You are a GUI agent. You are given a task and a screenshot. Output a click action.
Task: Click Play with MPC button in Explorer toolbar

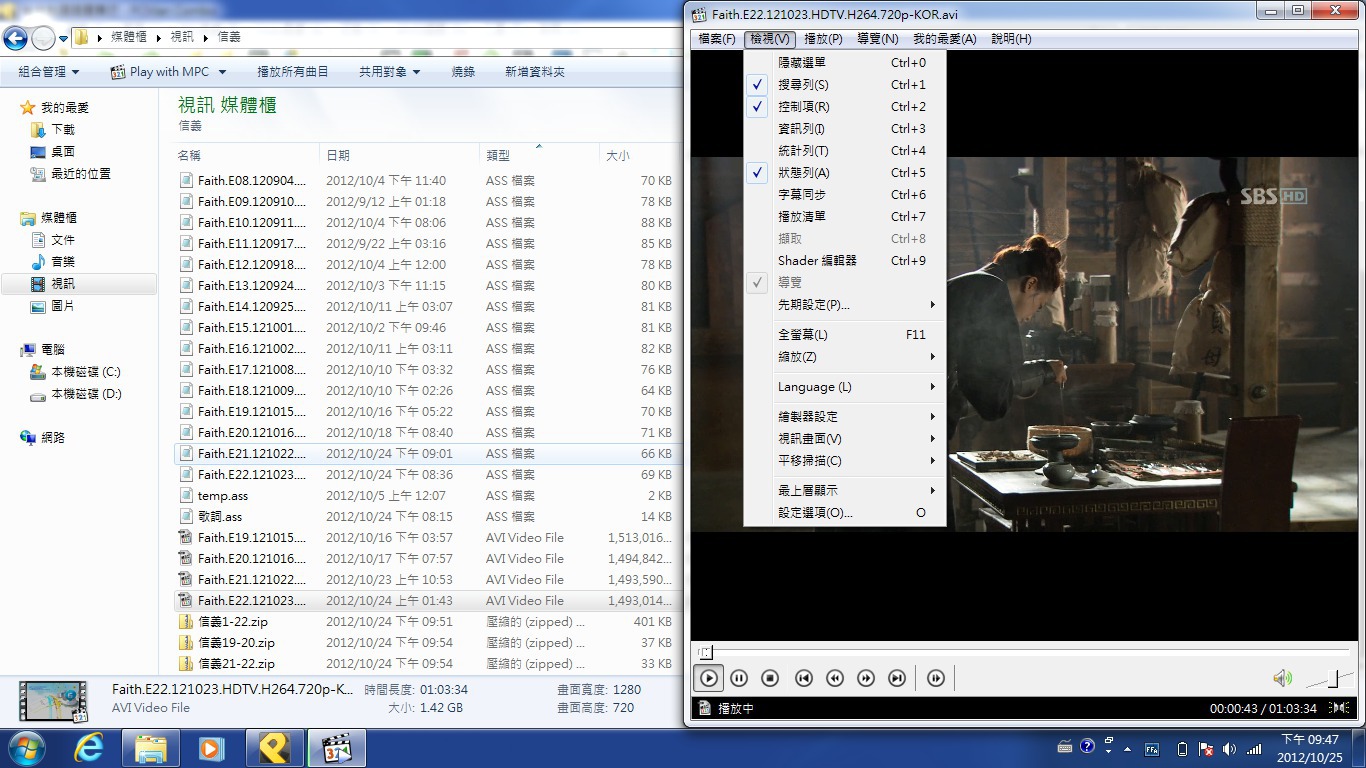(160, 72)
